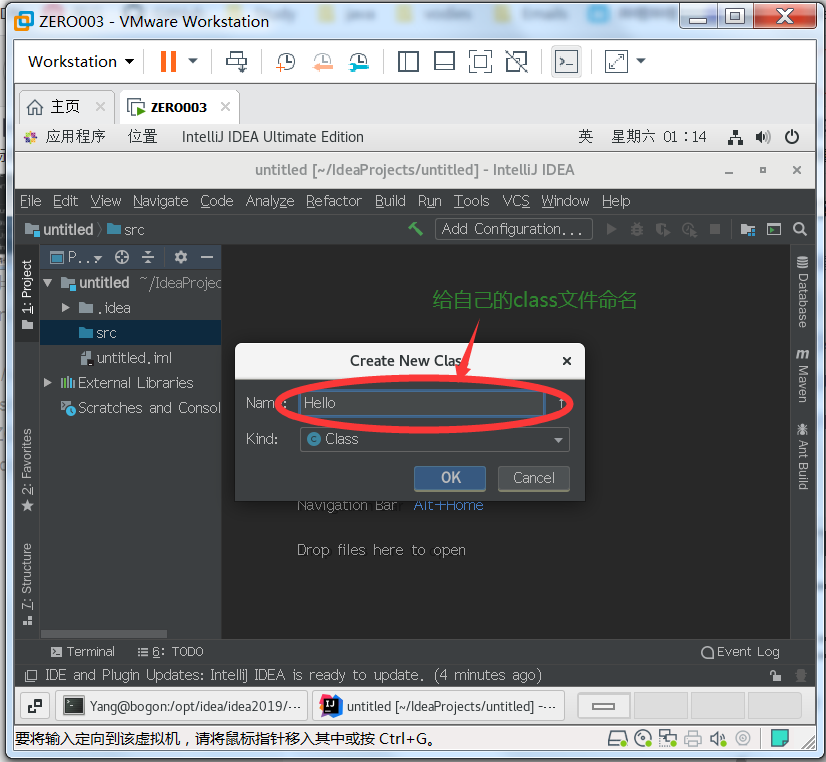The image size is (826, 762).
Task: Toggle the 7: Structure tool window tab
Action: coord(27,583)
